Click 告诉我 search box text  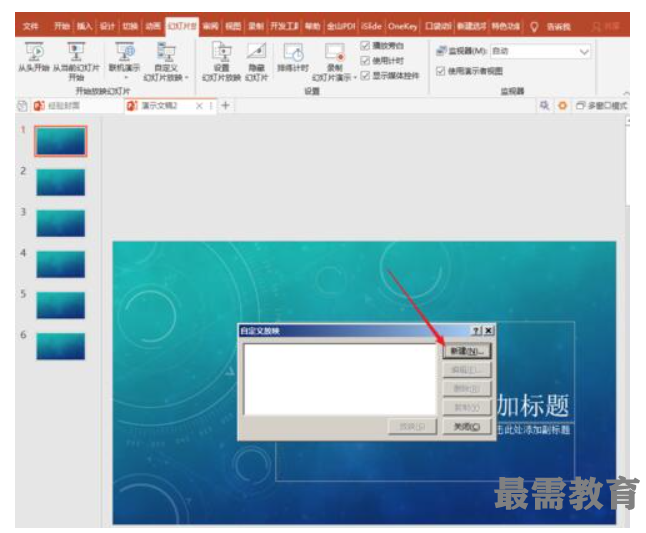pyautogui.click(x=558, y=27)
